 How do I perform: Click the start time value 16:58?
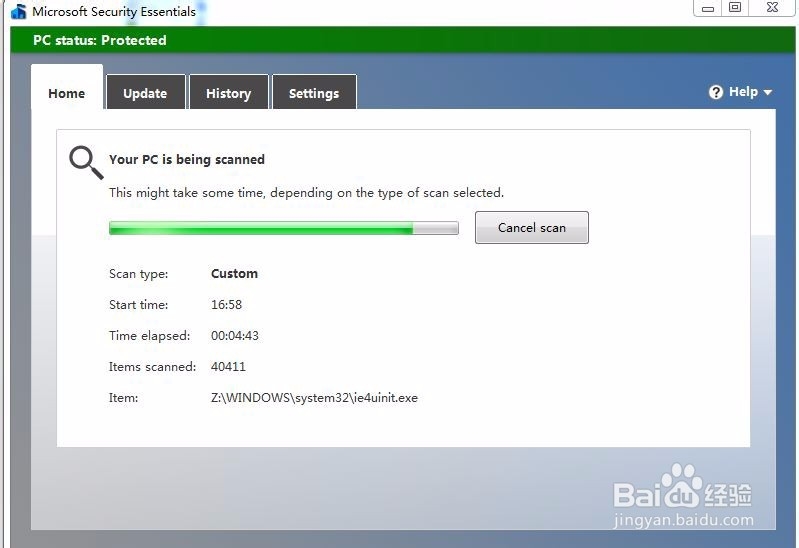click(x=226, y=305)
